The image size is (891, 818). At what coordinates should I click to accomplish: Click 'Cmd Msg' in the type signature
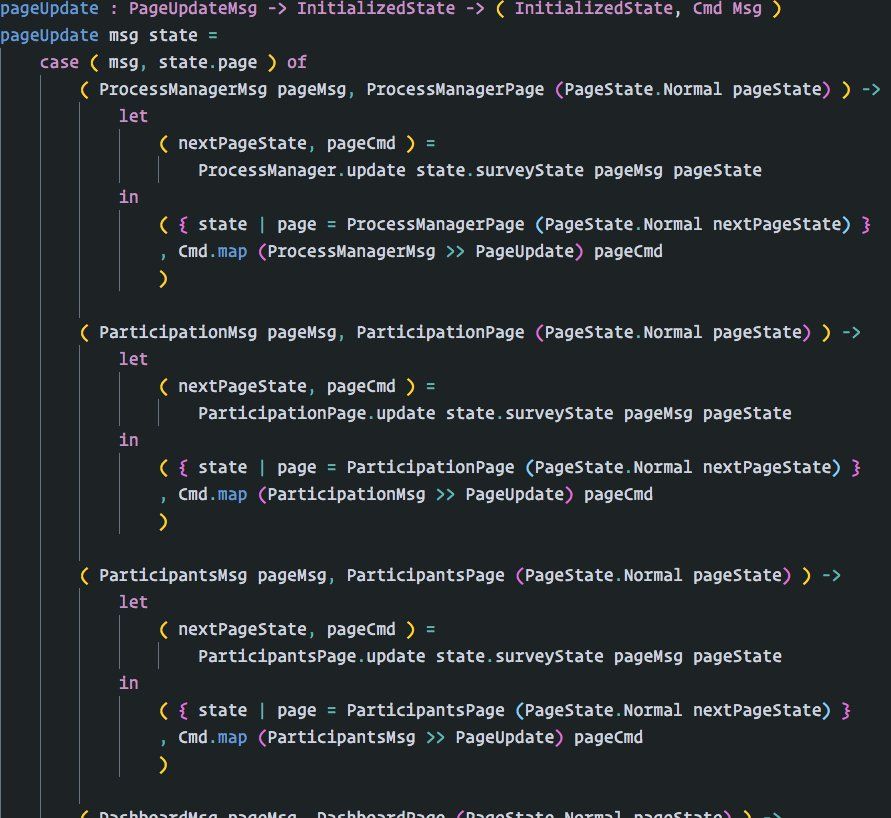[727, 9]
